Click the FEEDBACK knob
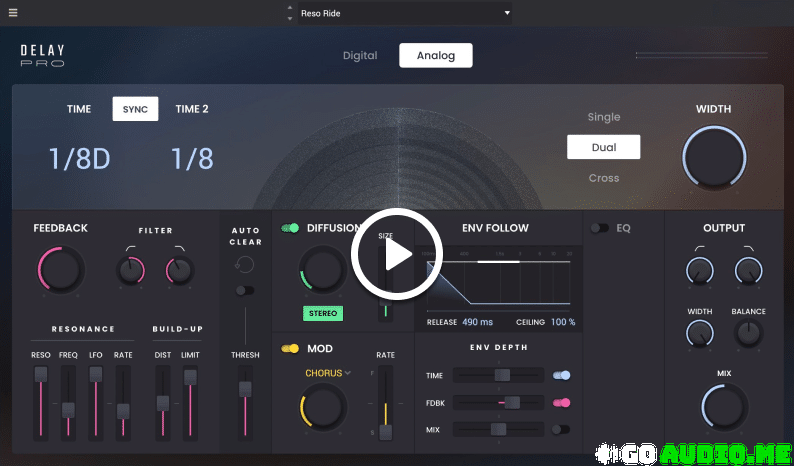The width and height of the screenshot is (794, 467). pos(61,270)
